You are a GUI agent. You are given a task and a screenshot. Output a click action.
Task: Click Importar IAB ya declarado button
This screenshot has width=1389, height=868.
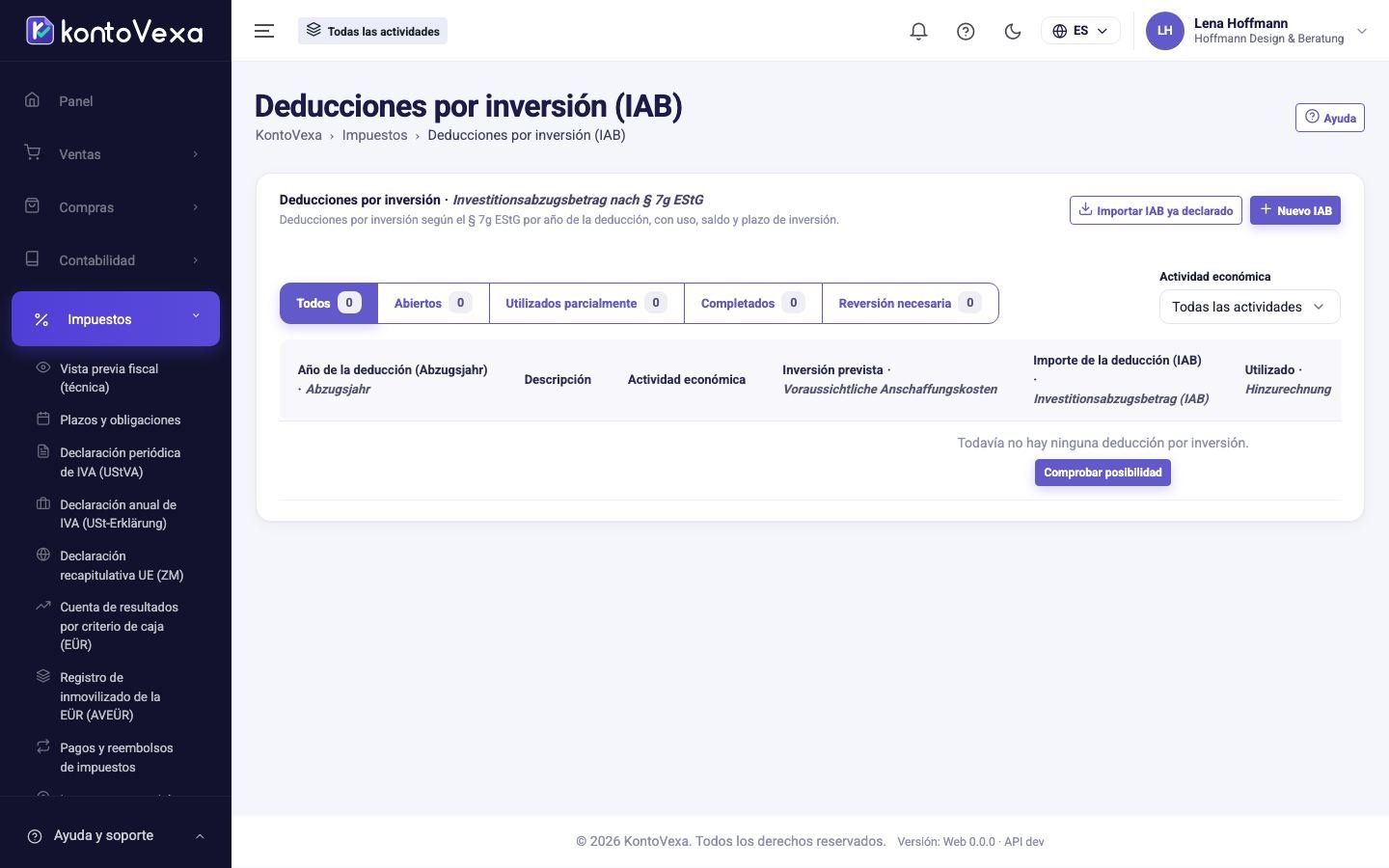[1156, 210]
